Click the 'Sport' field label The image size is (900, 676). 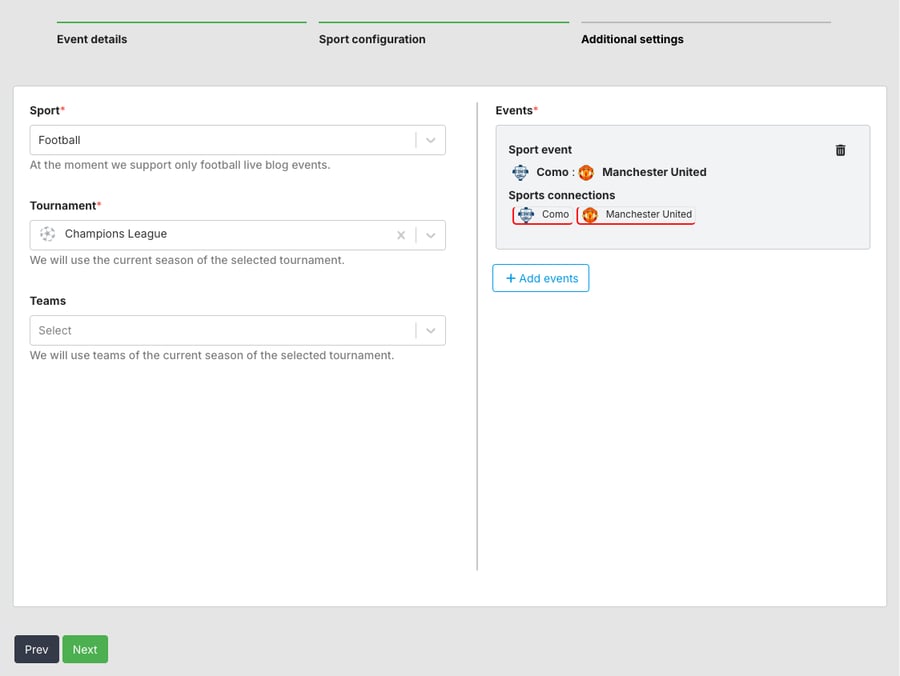(45, 111)
